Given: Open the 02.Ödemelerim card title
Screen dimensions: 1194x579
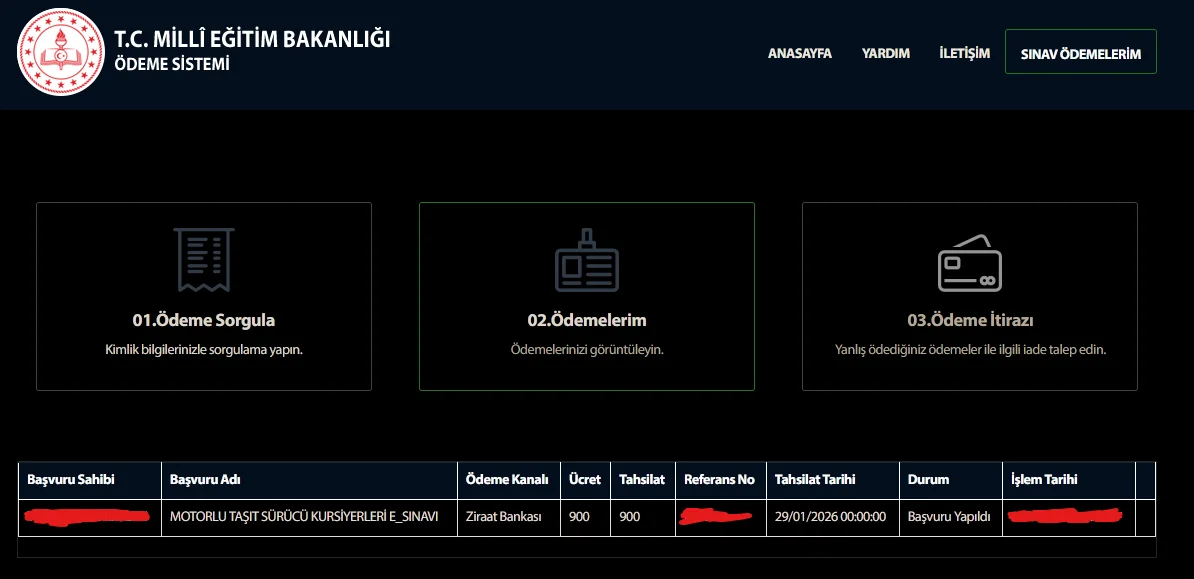Looking at the screenshot, I should [x=586, y=320].
